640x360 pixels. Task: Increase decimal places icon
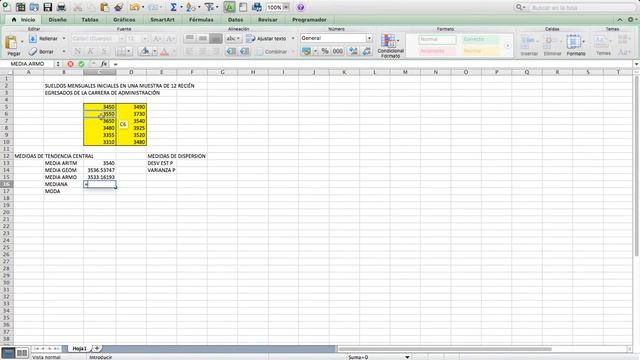point(353,51)
